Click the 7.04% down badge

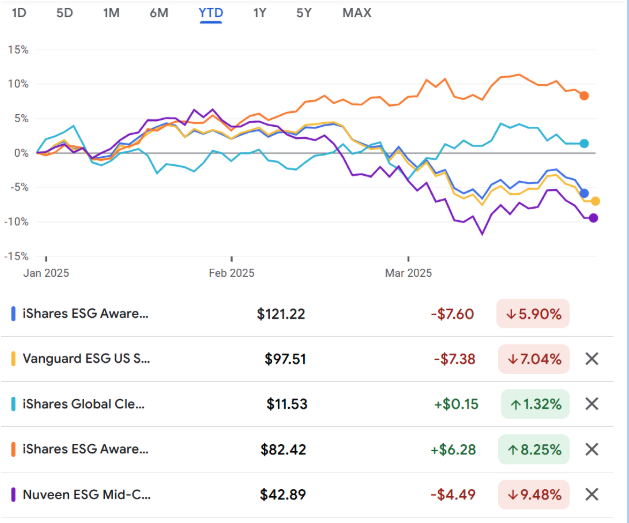click(534, 359)
